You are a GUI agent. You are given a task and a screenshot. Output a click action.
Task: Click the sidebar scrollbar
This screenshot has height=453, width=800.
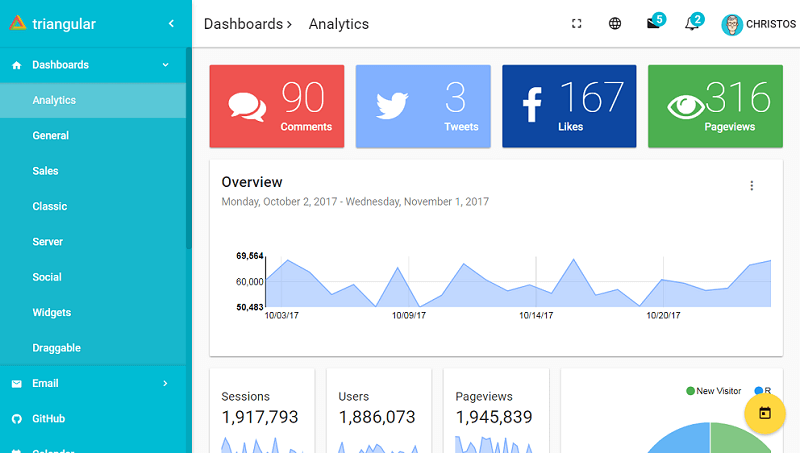pos(189,148)
